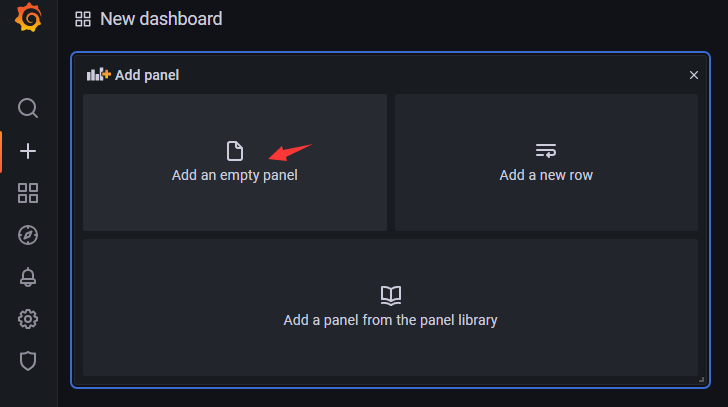This screenshot has height=407, width=728.
Task: Open the Alerting bell icon
Action: (x=28, y=277)
